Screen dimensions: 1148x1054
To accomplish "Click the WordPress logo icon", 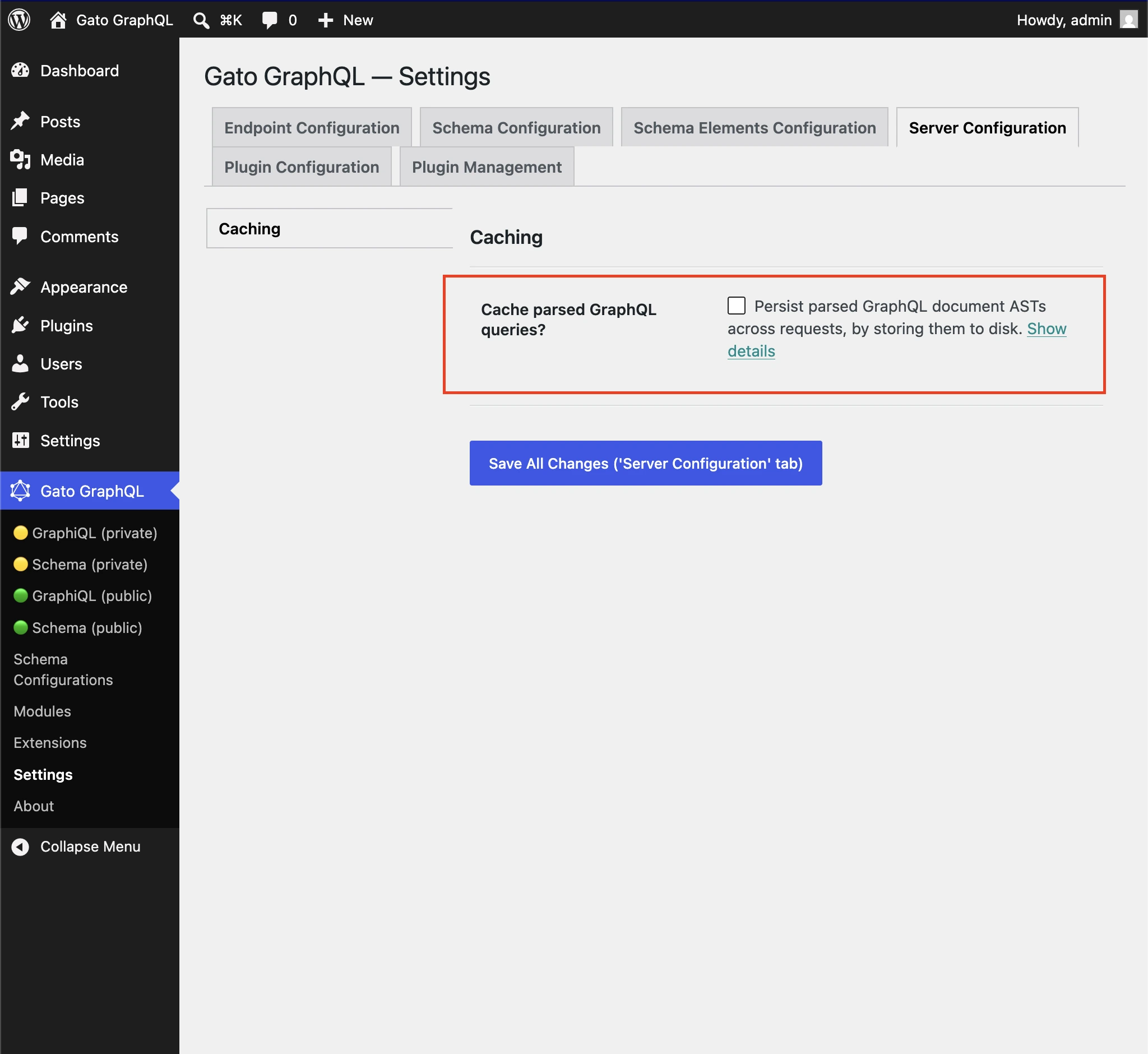I will (20, 20).
